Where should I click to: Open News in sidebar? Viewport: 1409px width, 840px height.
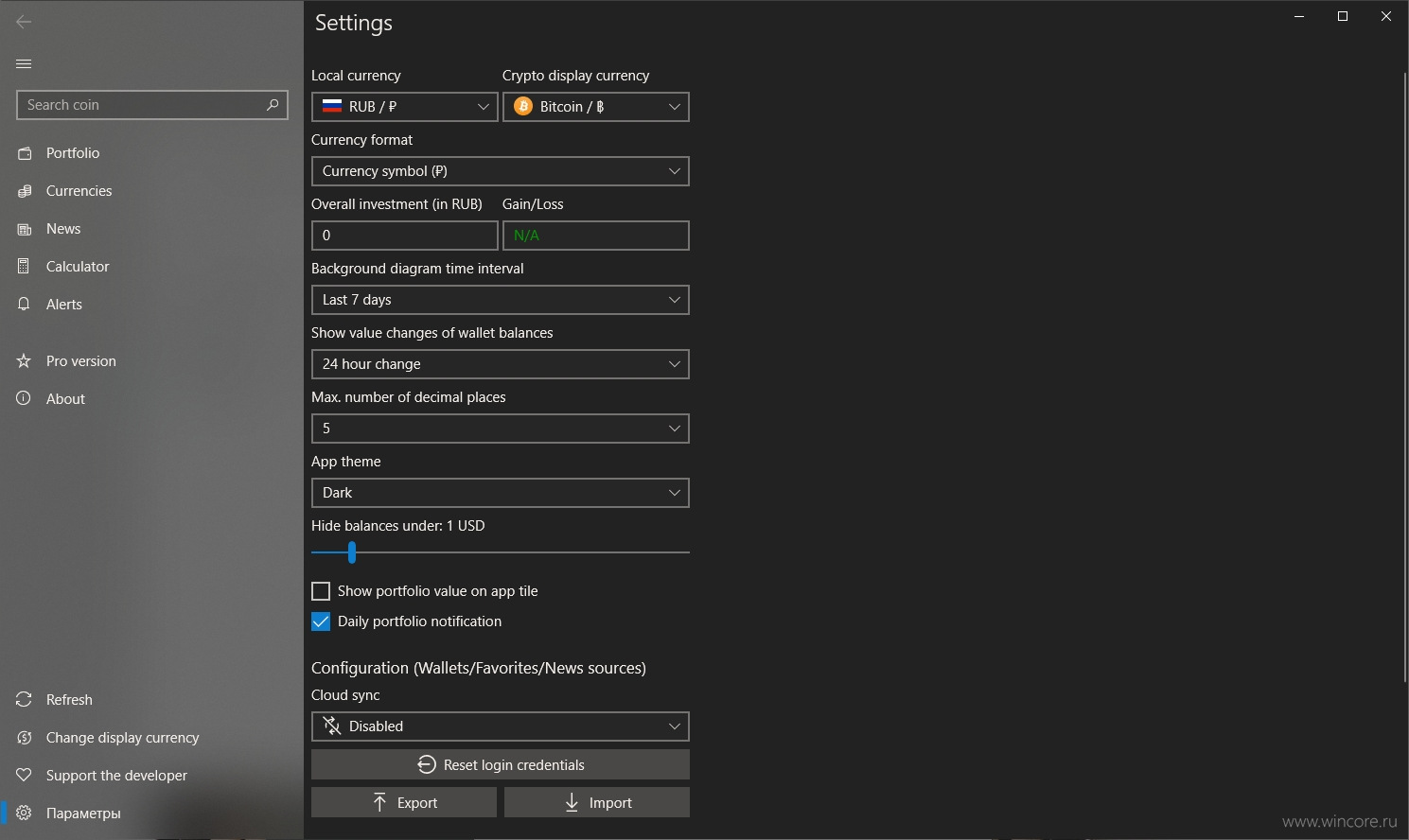click(151, 229)
